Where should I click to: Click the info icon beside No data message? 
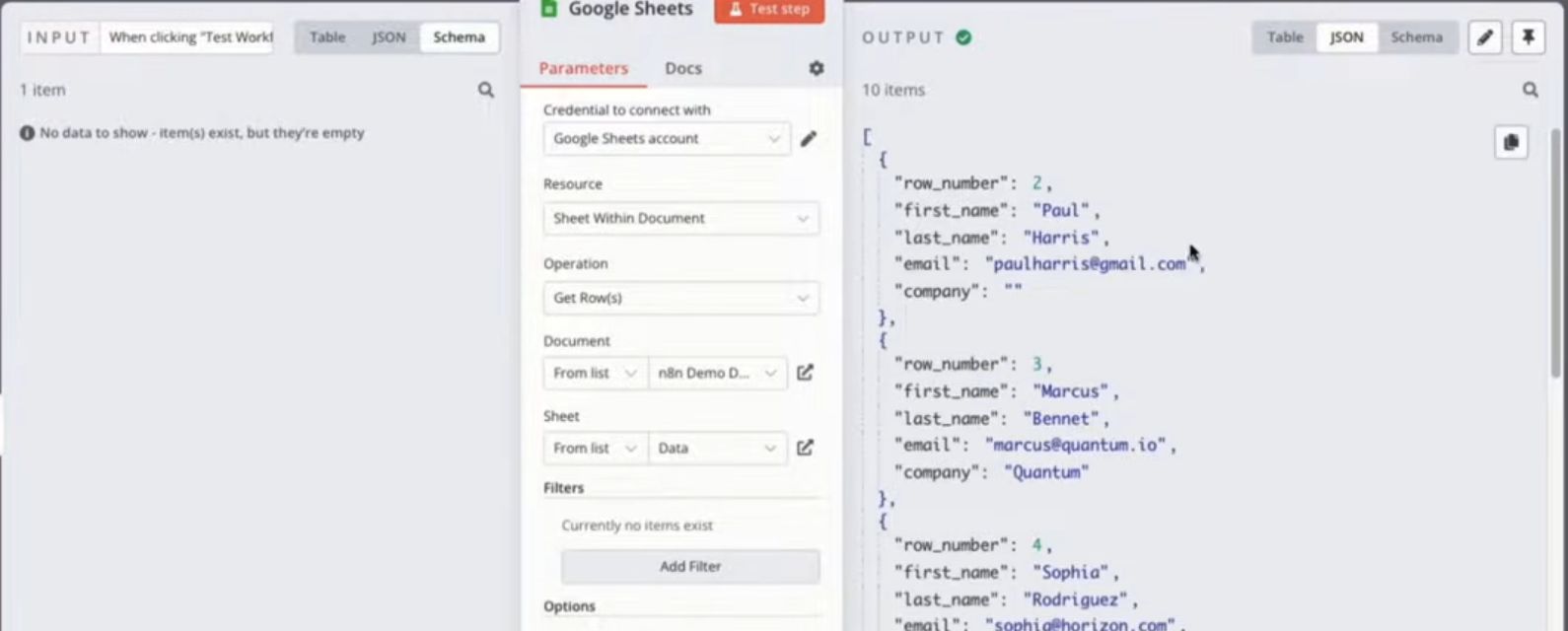28,133
